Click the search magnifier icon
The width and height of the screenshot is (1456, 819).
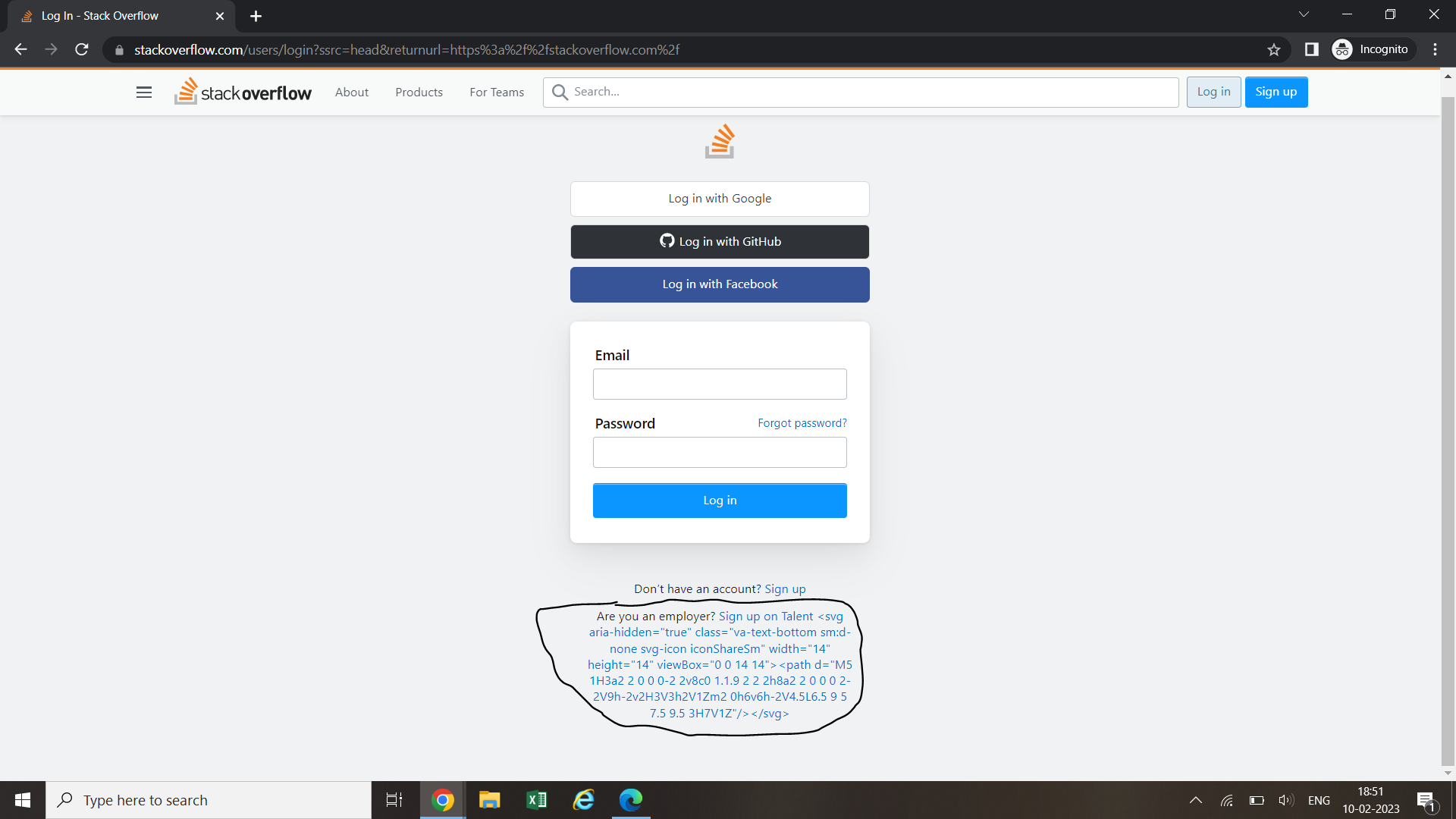(x=560, y=91)
